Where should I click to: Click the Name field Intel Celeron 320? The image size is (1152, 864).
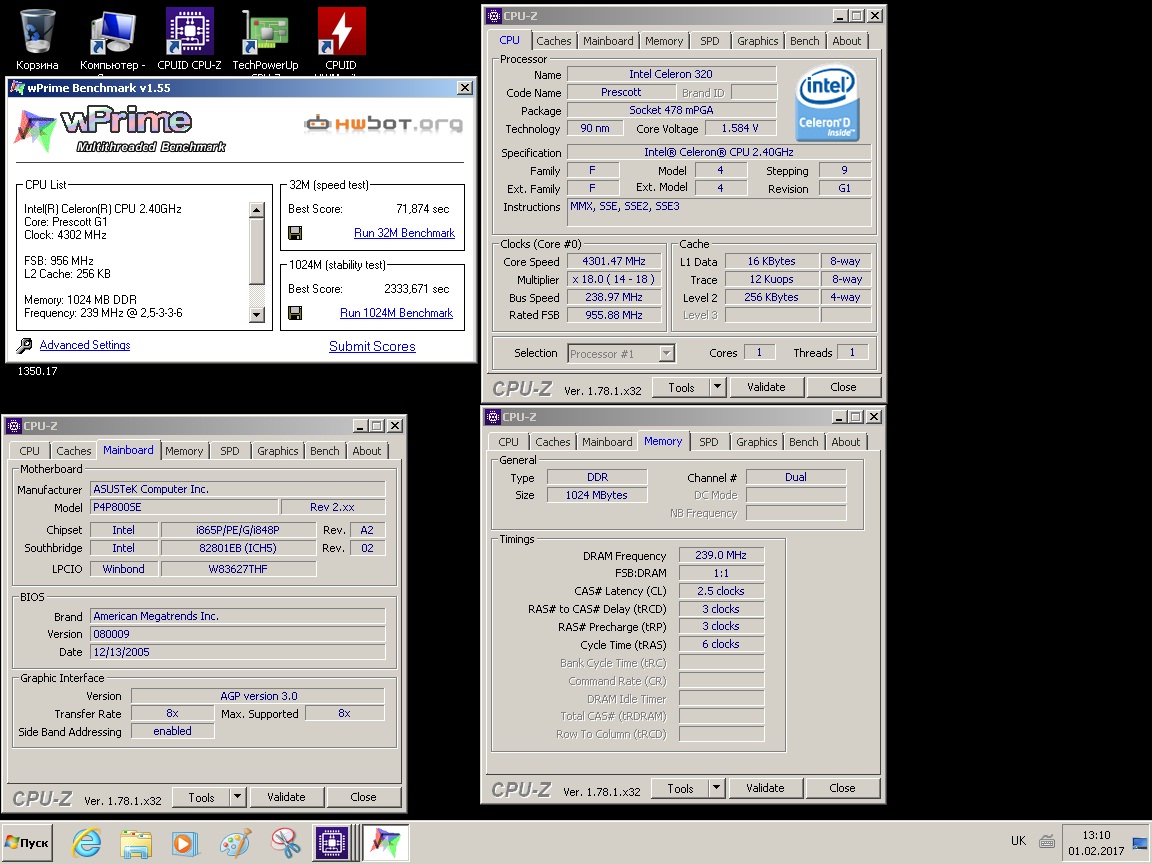[672, 74]
